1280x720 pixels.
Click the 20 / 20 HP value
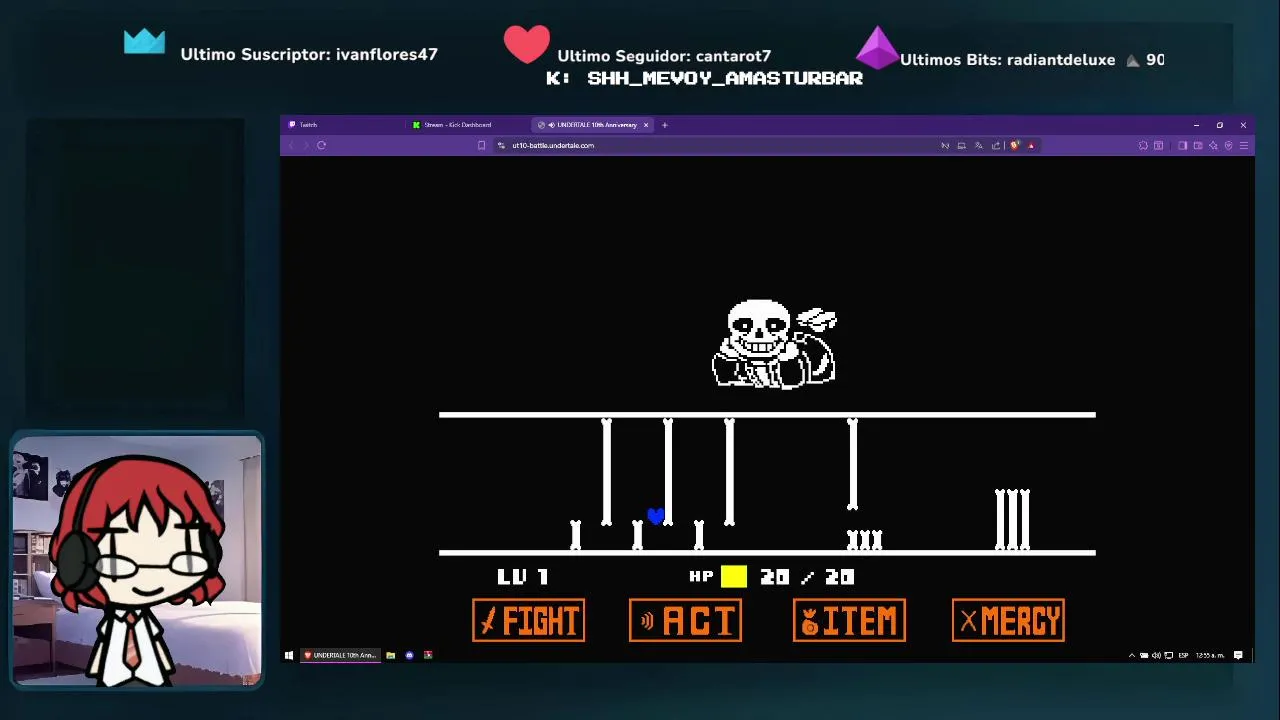[x=807, y=576]
